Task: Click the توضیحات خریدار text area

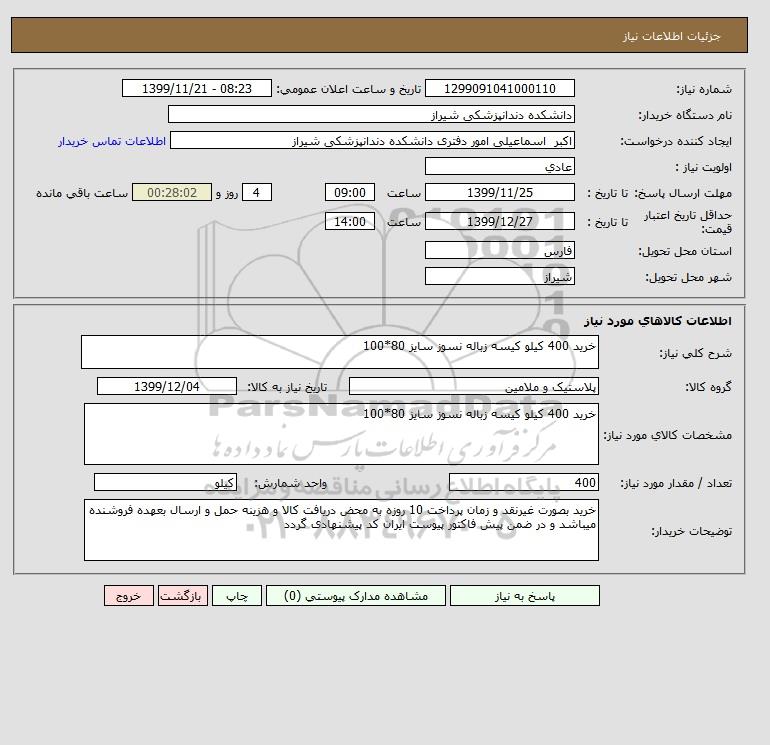Action: pyautogui.click(x=341, y=530)
